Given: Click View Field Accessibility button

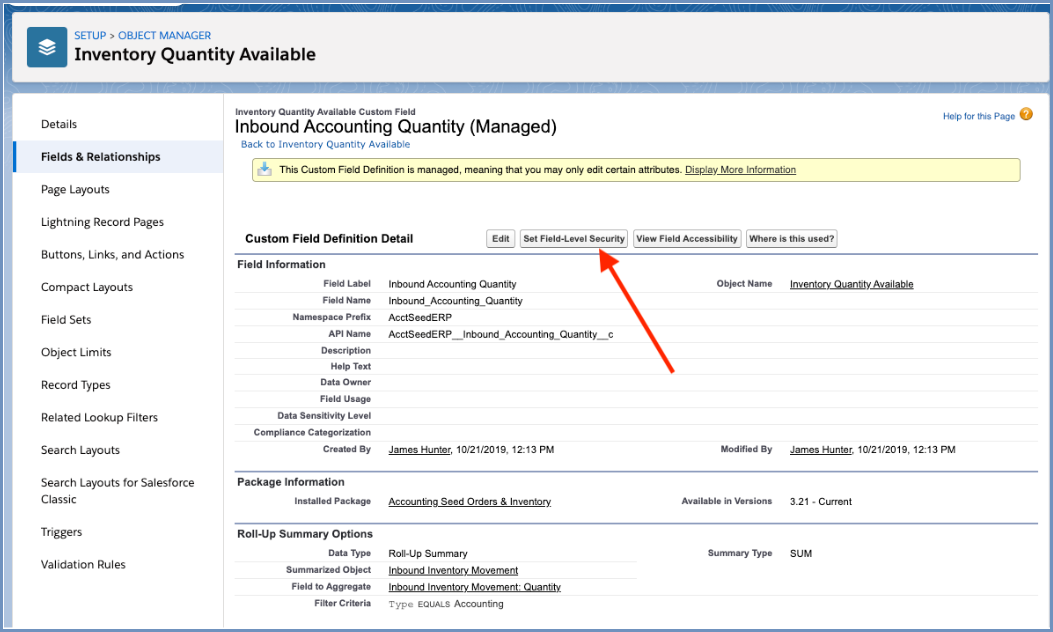Looking at the screenshot, I should coord(687,238).
